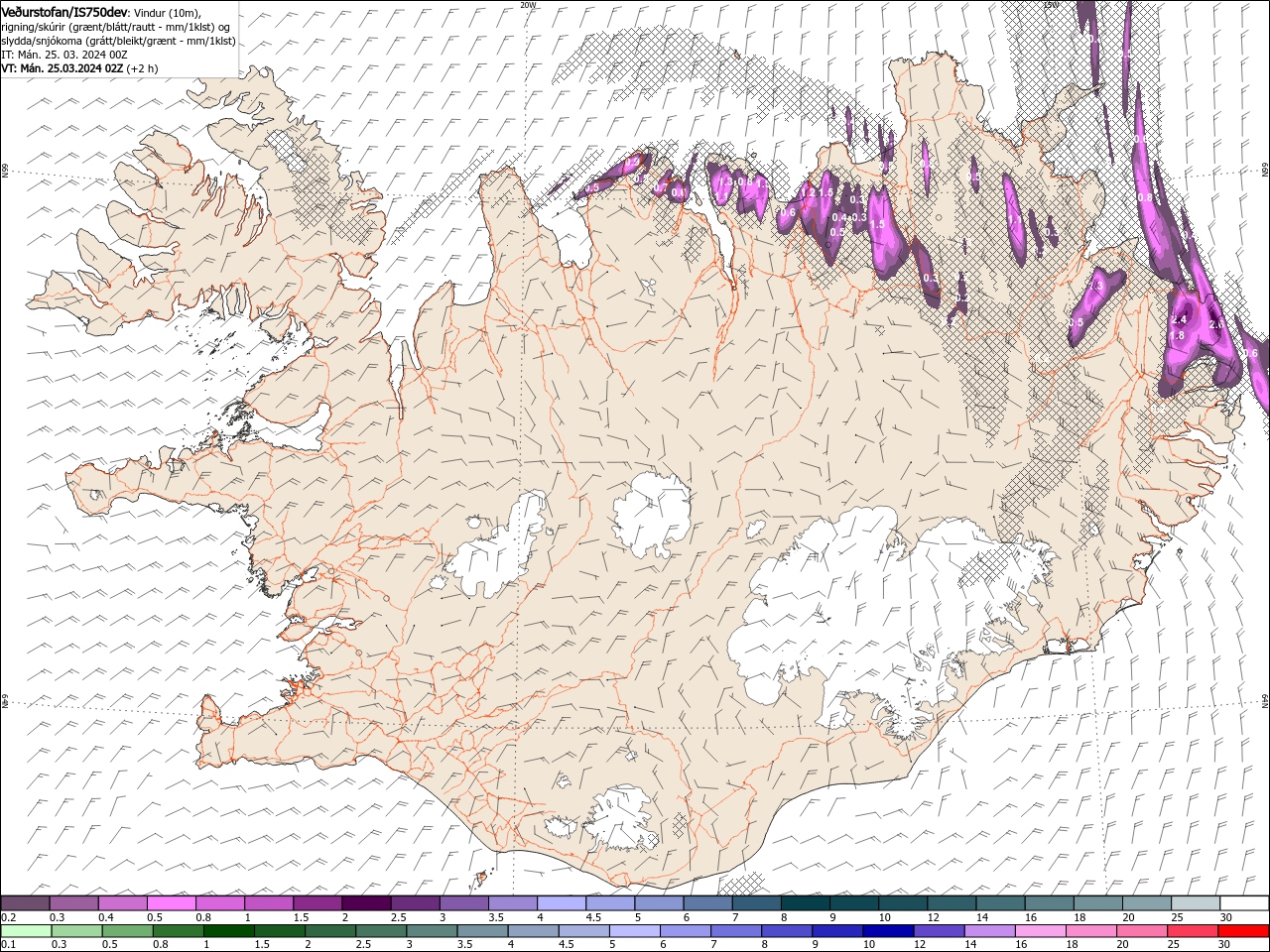Pick the snow scale swatch between 1.5 and 2
The height and width of the screenshot is (952, 1270).
(317, 902)
